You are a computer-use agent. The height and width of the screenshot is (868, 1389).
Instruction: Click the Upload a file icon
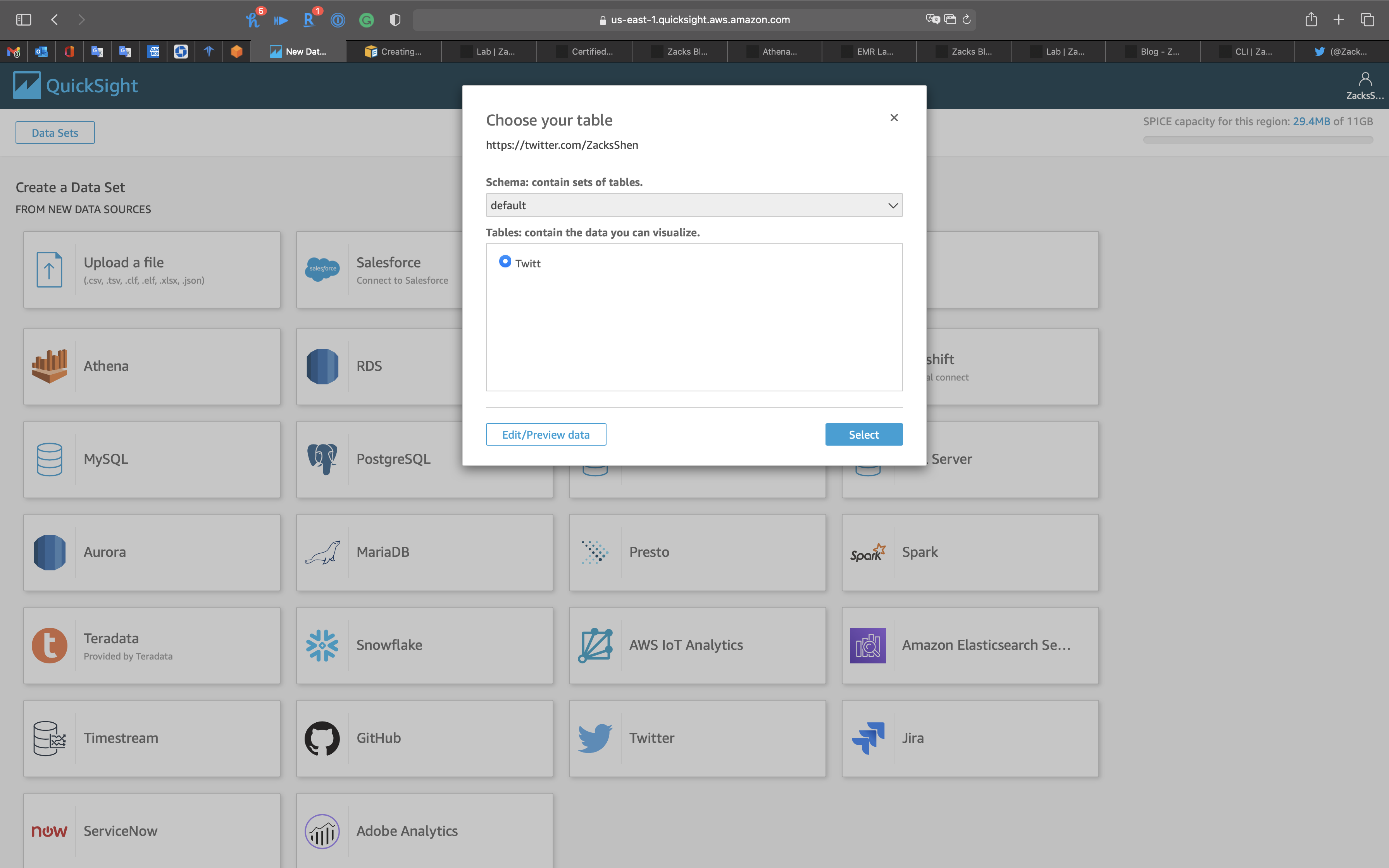click(49, 270)
